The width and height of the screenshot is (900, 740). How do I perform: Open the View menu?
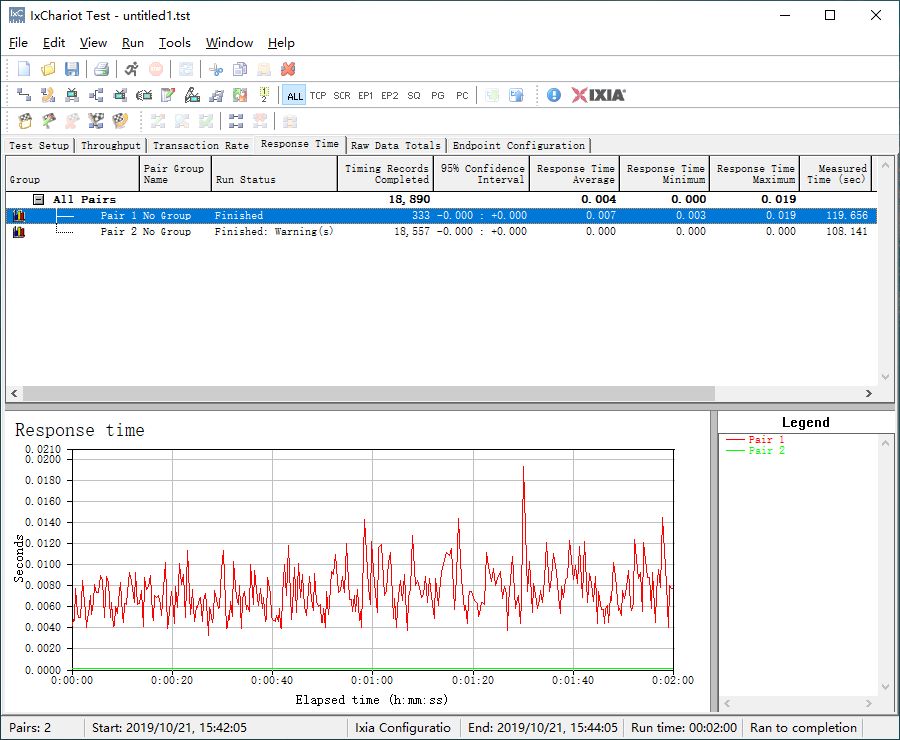[93, 42]
